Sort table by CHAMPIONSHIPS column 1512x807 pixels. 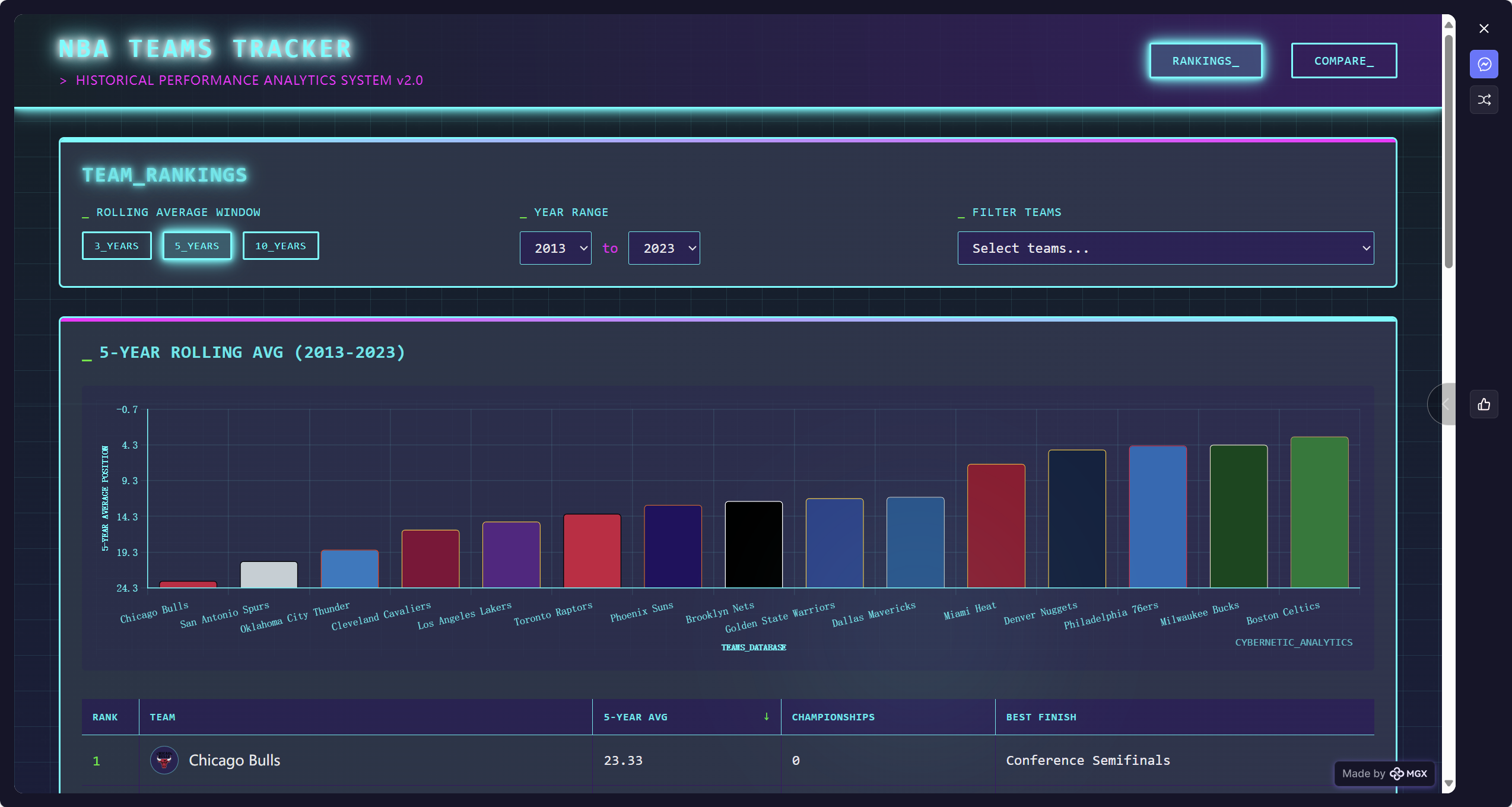pos(888,717)
